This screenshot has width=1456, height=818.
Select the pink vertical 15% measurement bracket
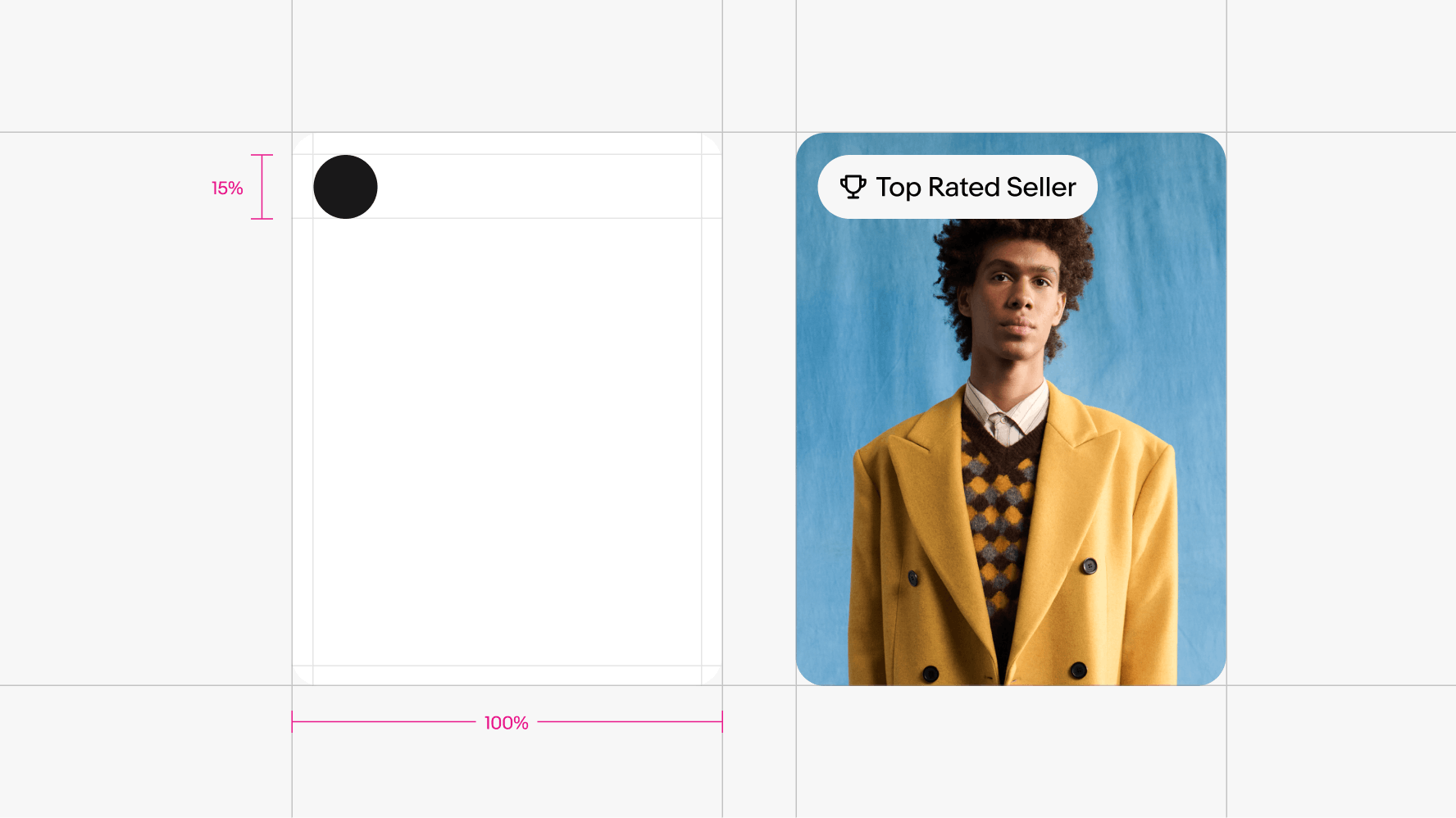point(262,187)
